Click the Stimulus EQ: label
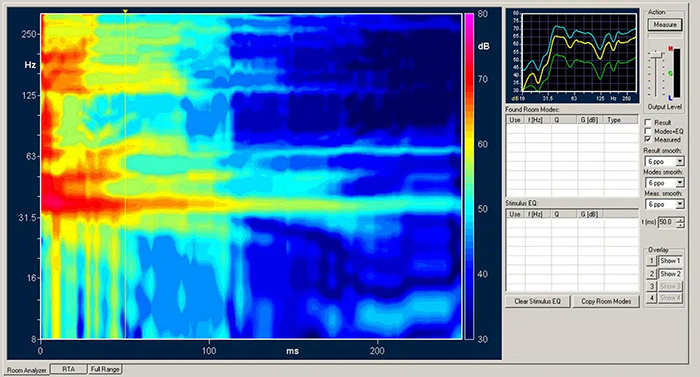The image size is (700, 377). point(521,203)
